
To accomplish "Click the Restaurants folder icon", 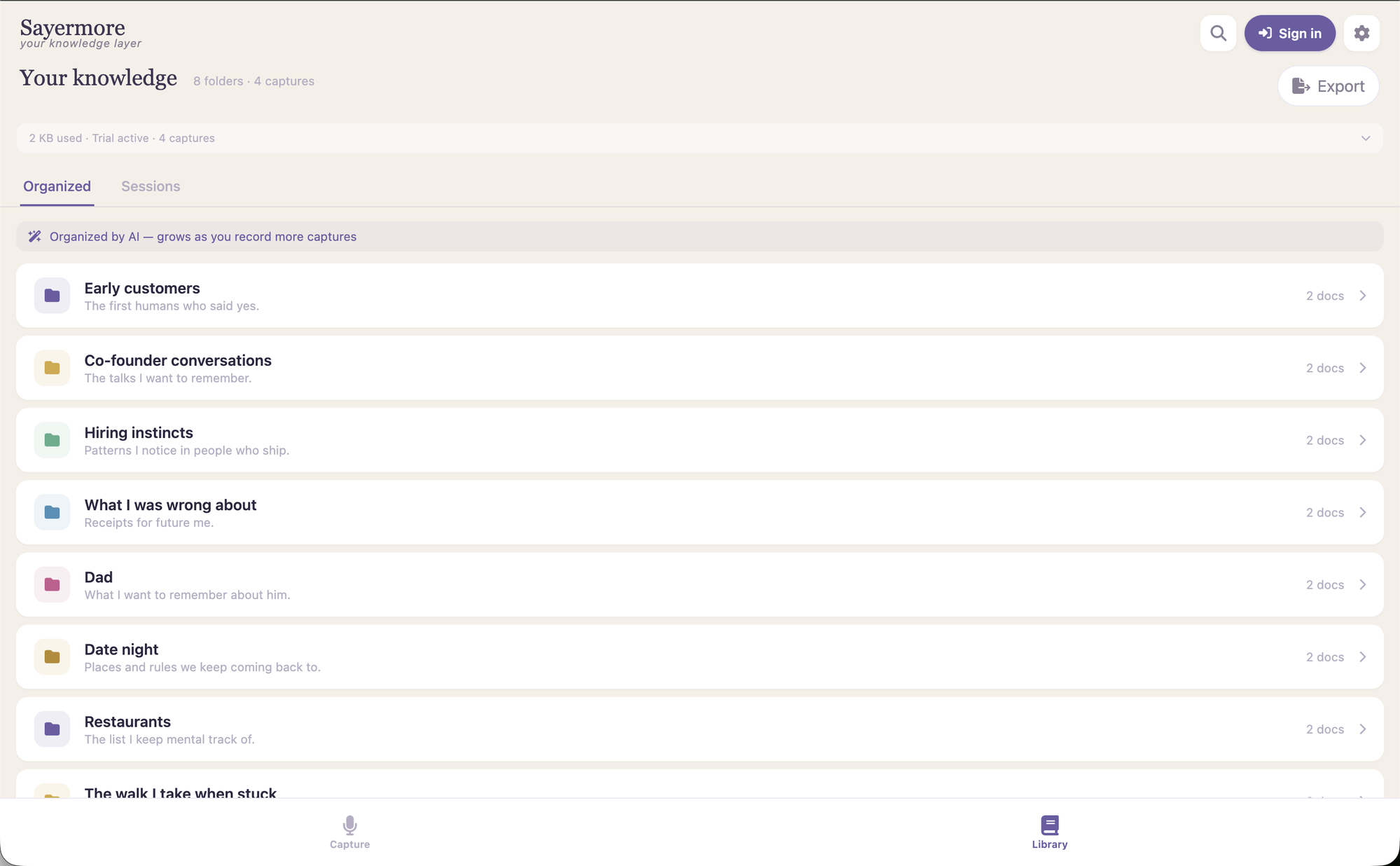I will pyautogui.click(x=52, y=729).
